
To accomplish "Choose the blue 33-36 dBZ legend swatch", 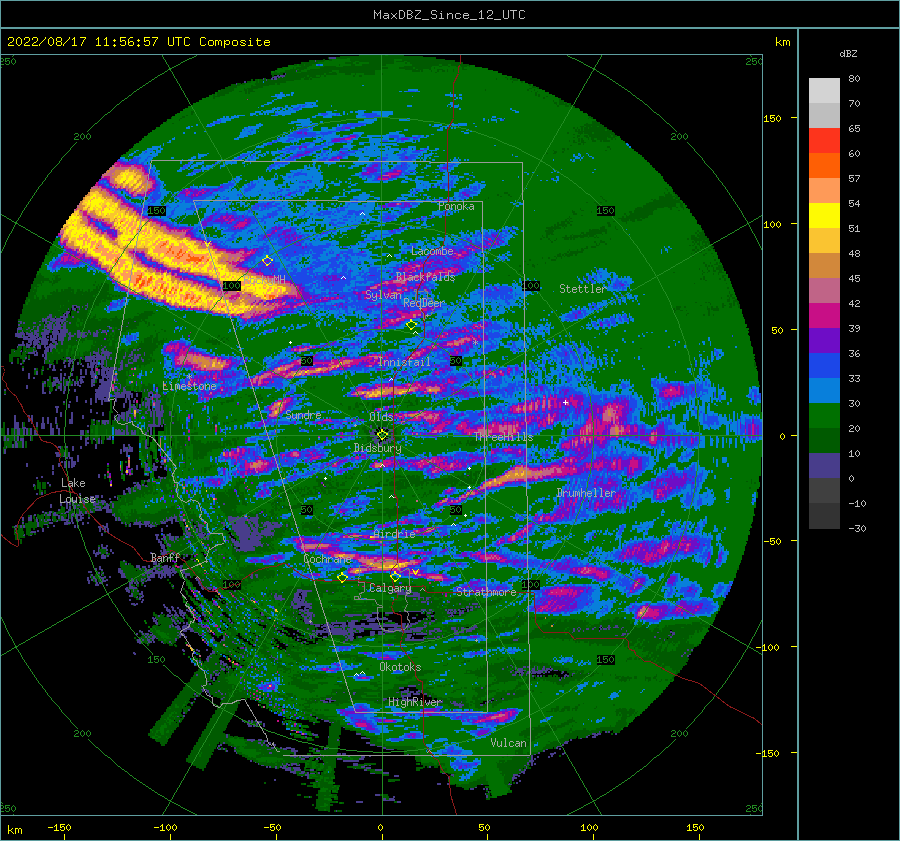I will tap(824, 366).
